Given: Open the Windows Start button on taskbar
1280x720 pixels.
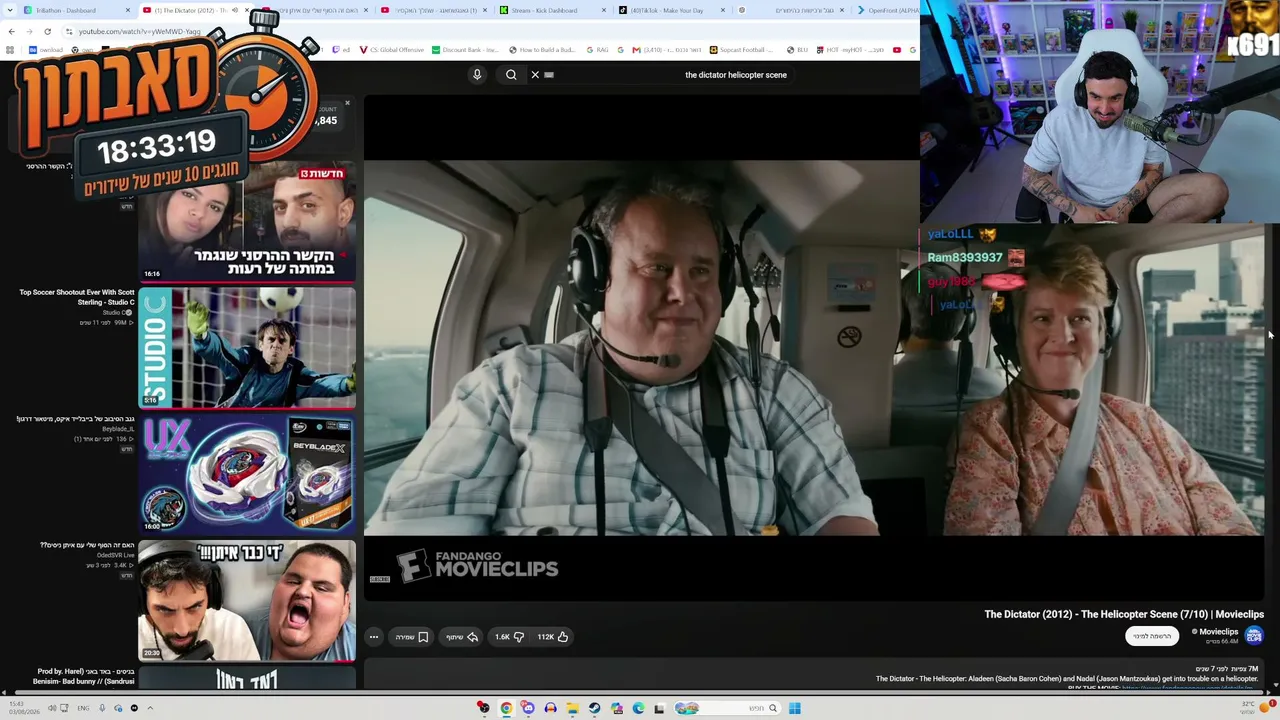Looking at the screenshot, I should coord(795,708).
